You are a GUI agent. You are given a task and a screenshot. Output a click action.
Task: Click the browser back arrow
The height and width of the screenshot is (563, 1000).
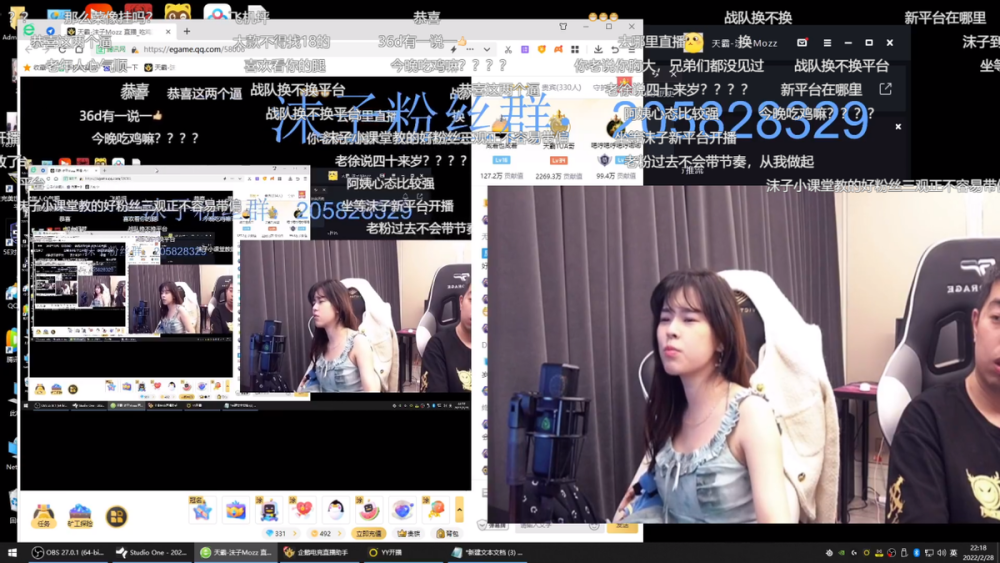[x=29, y=49]
